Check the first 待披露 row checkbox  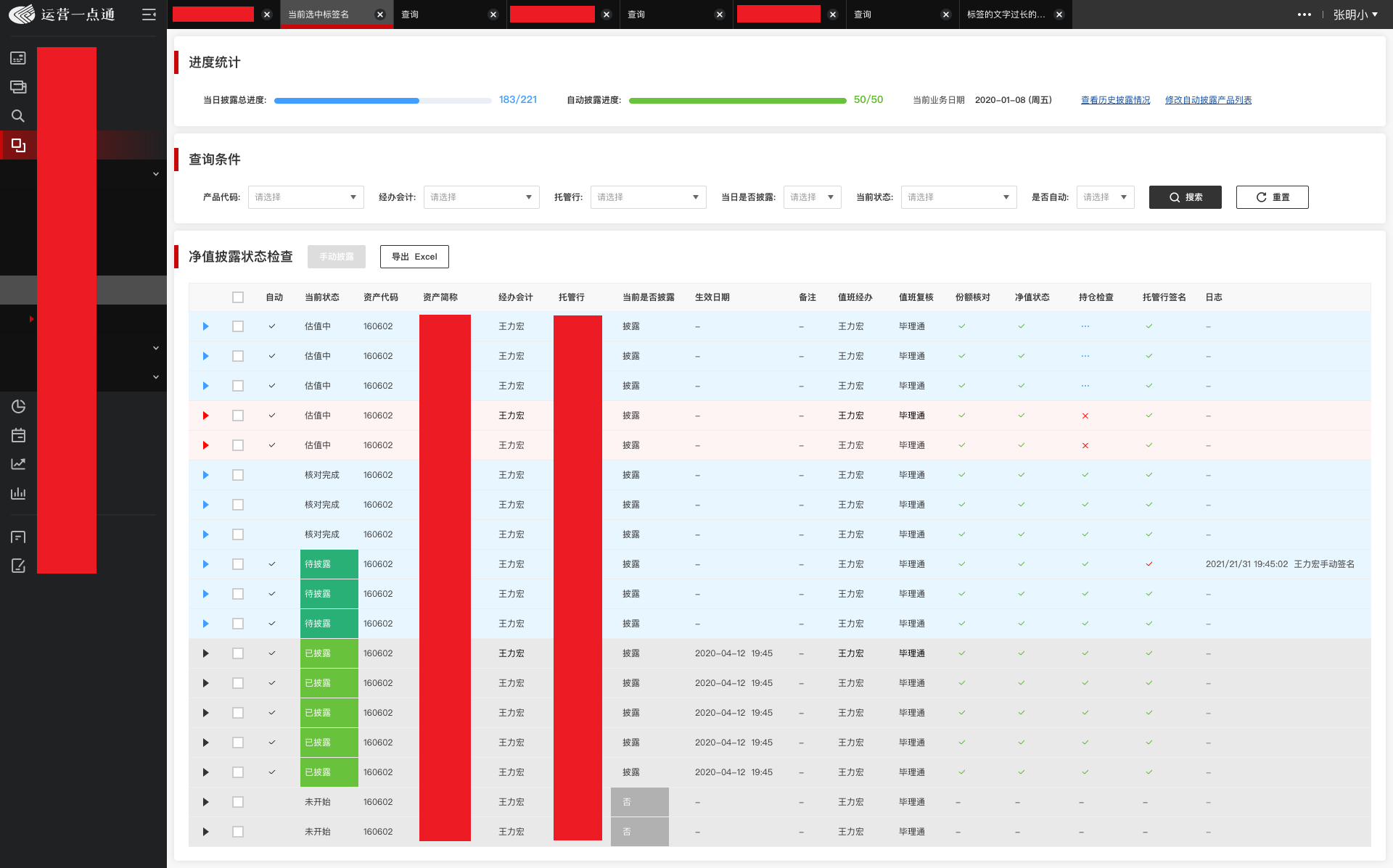coord(238,564)
